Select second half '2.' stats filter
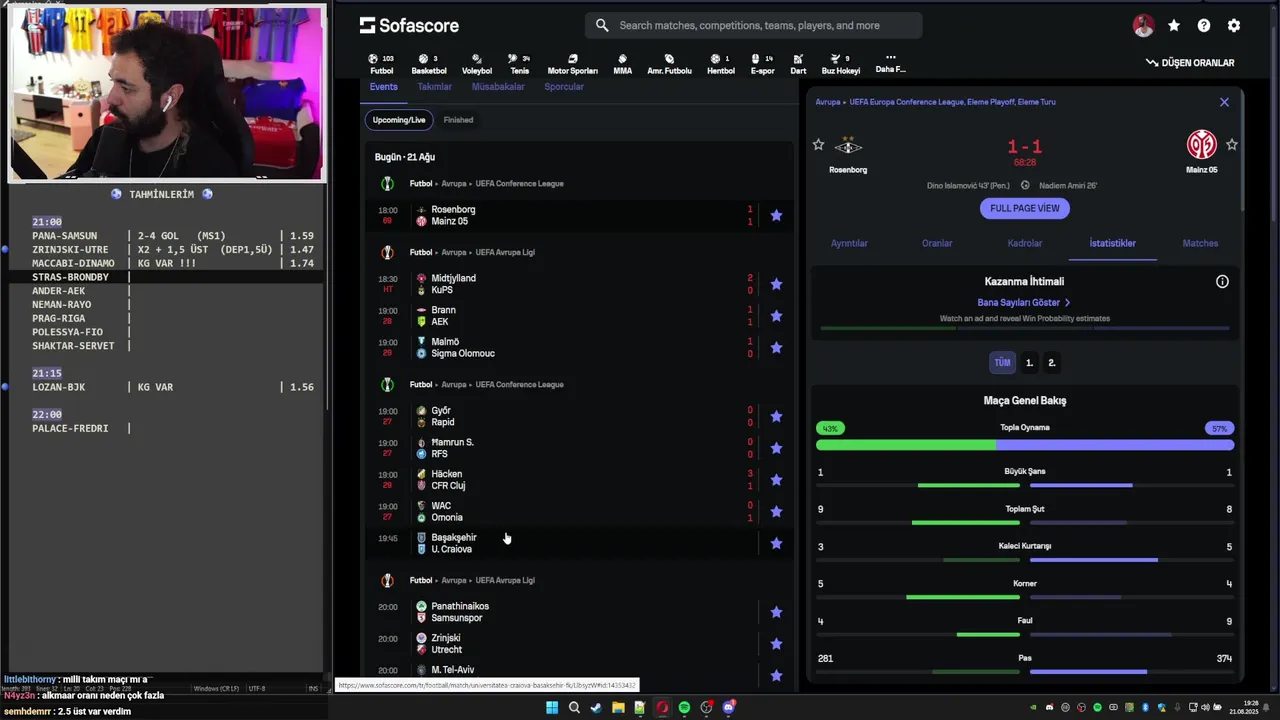1280x720 pixels. pos(1052,363)
